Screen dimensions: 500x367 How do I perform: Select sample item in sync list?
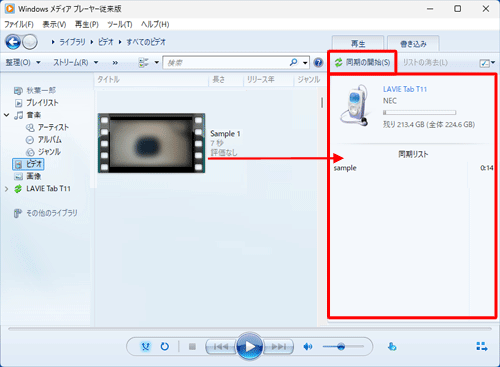click(x=413, y=168)
